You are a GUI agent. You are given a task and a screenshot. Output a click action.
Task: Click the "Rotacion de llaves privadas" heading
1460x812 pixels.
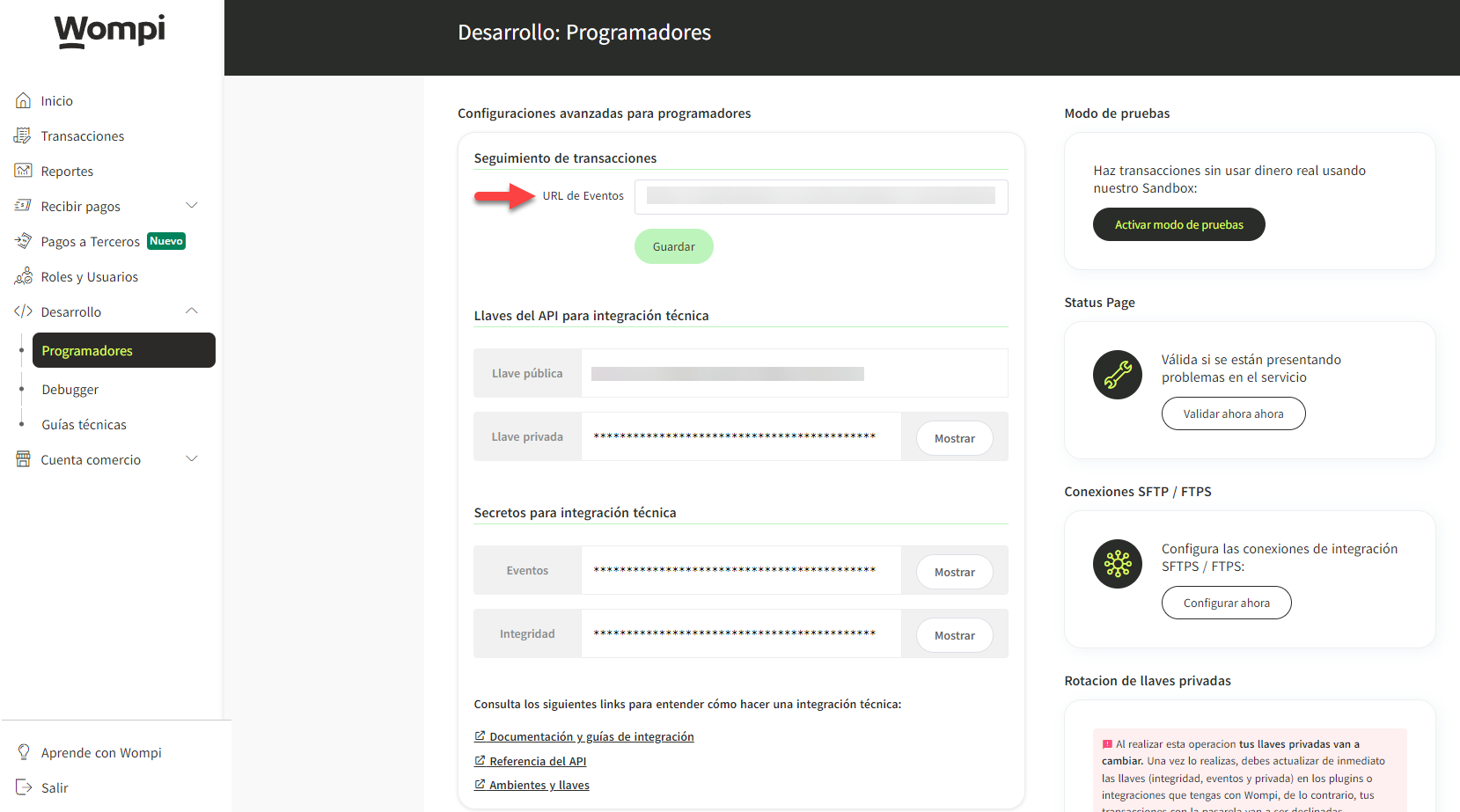coord(1148,681)
